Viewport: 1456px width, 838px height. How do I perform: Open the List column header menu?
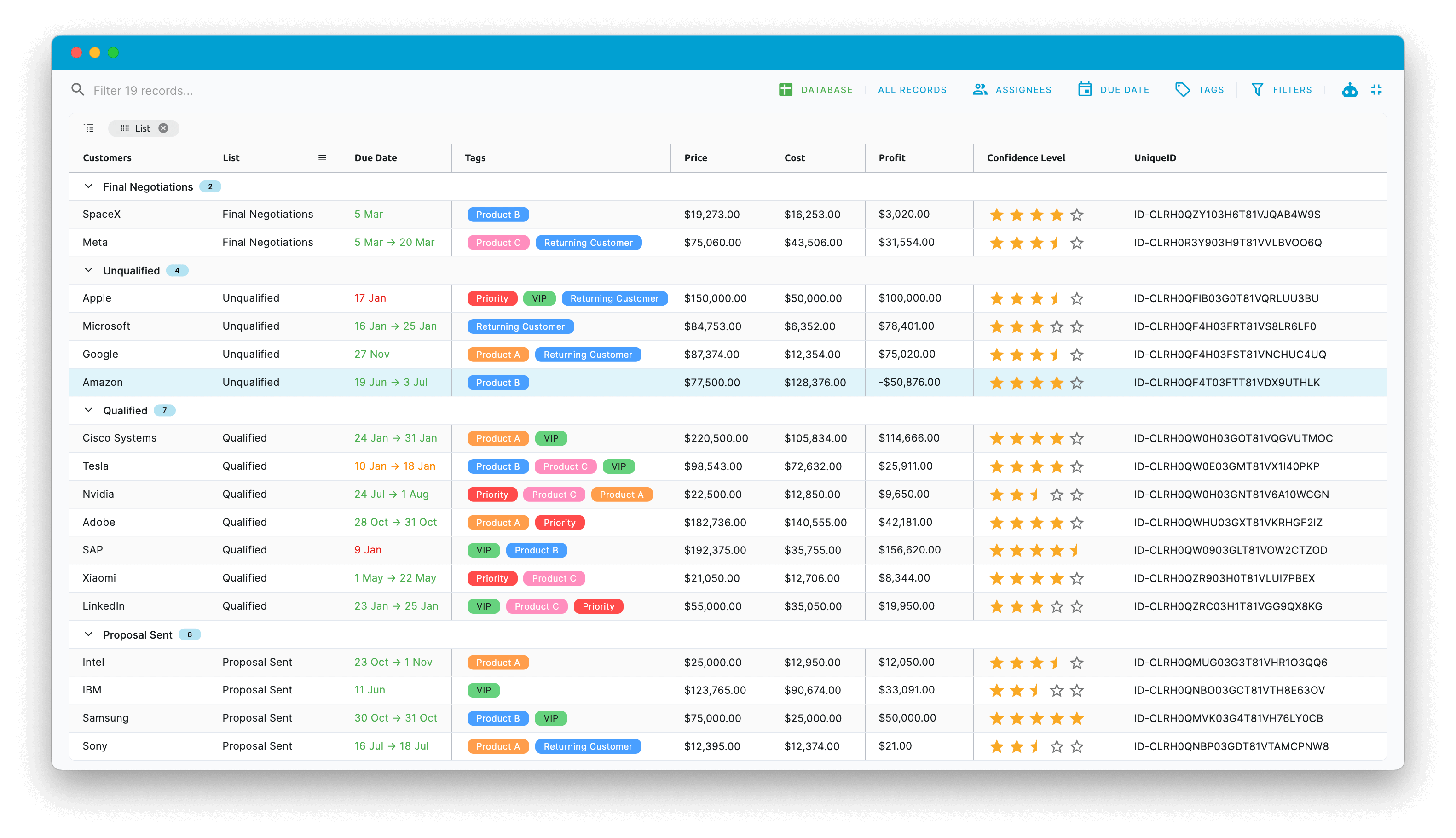(322, 157)
